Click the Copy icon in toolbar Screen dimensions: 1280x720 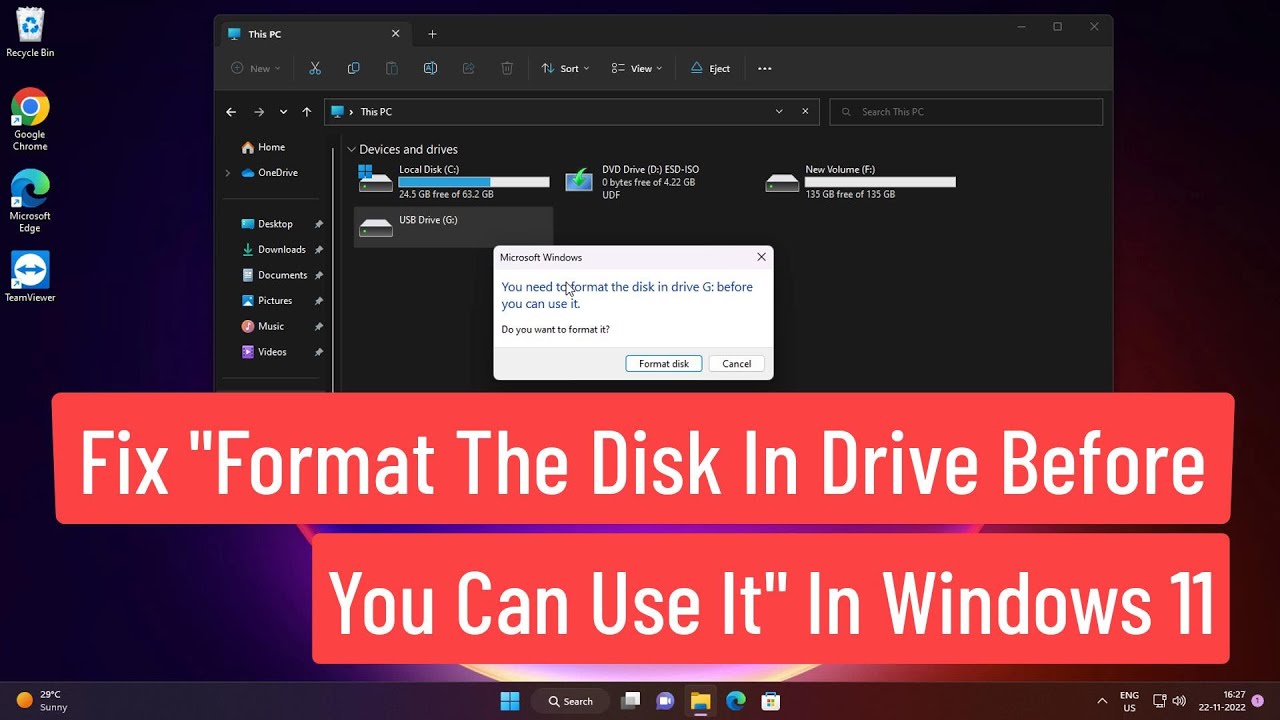(353, 68)
